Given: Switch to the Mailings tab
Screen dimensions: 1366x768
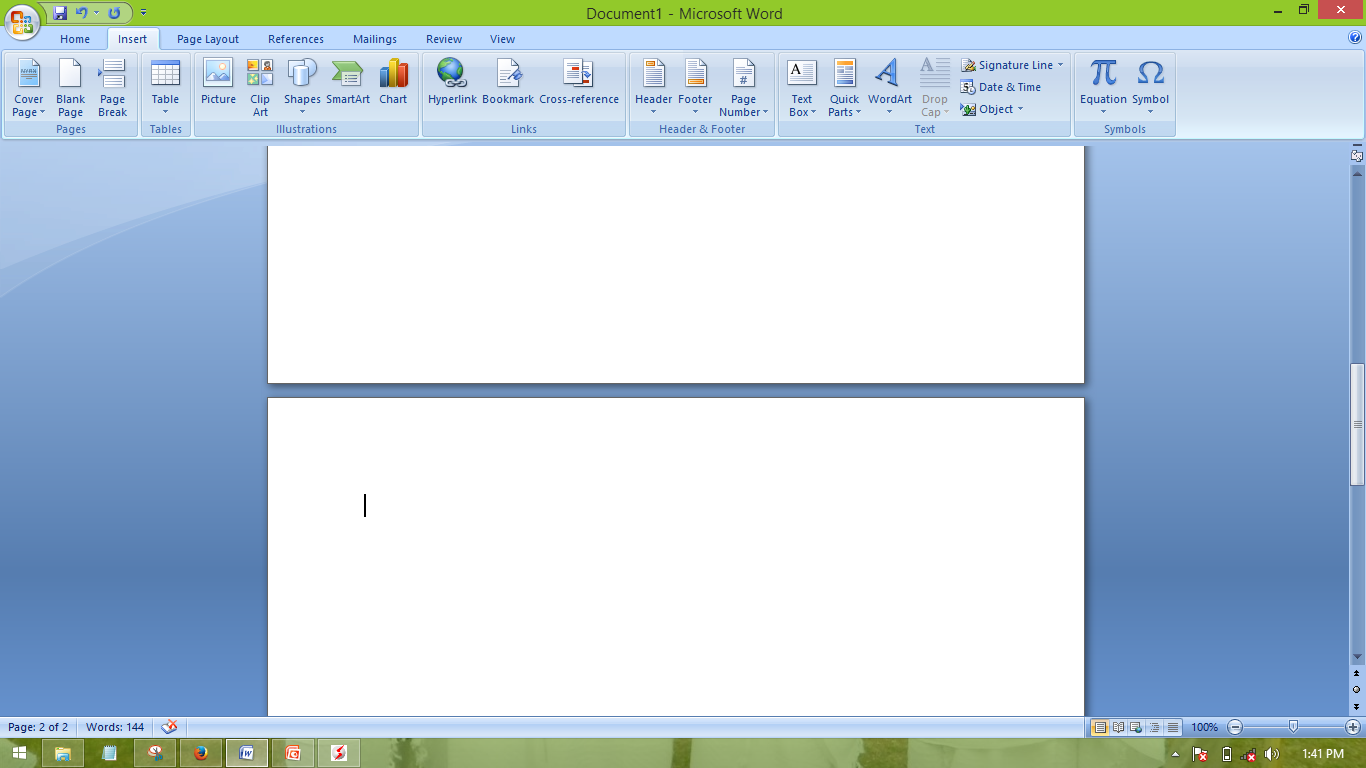Looking at the screenshot, I should point(375,39).
